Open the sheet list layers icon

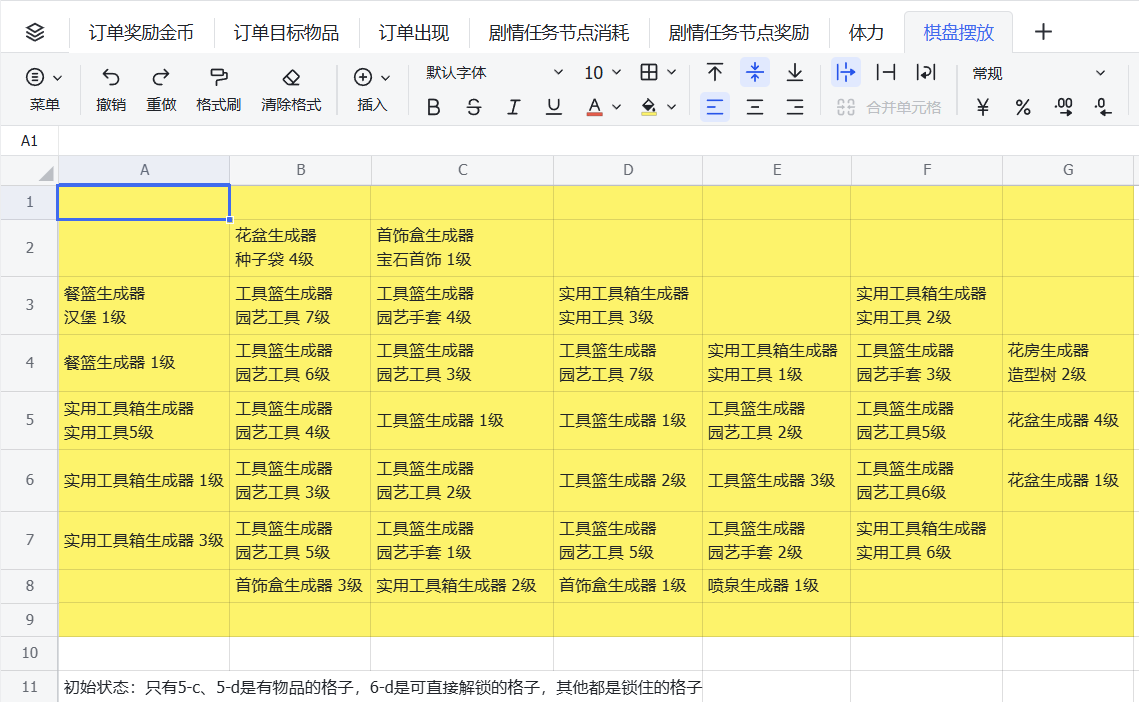click(34, 33)
